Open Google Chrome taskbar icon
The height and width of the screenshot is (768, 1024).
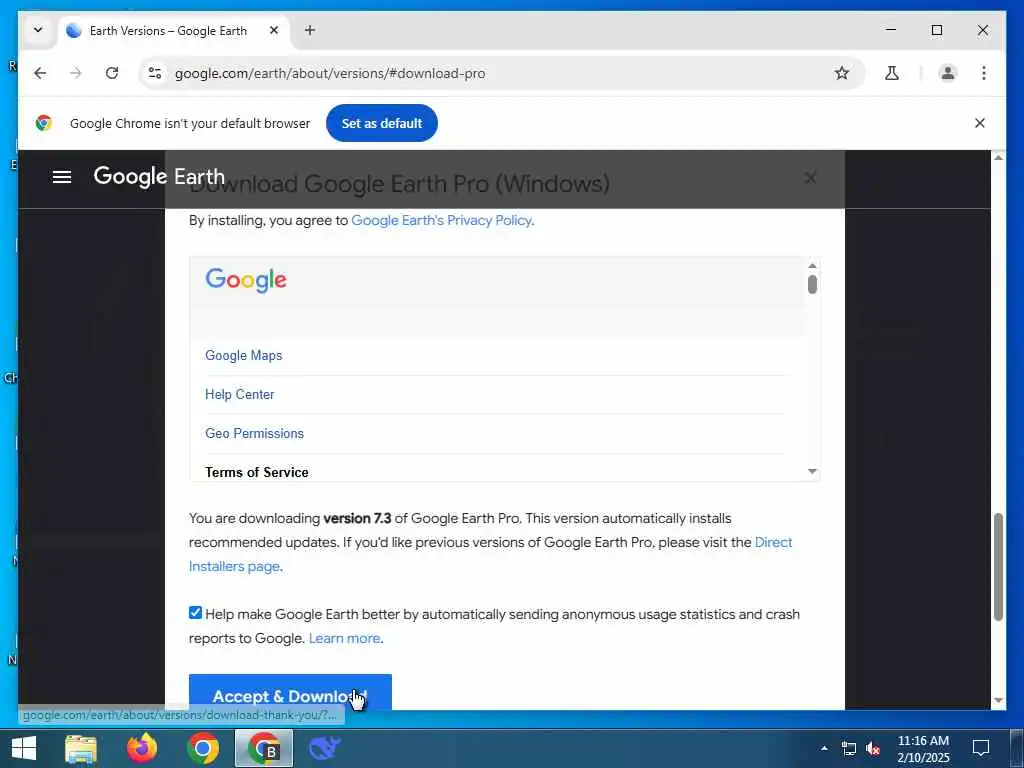203,748
